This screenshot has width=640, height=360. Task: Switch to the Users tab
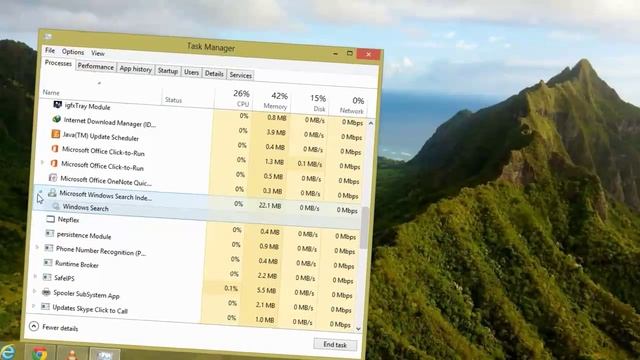pyautogui.click(x=191, y=72)
